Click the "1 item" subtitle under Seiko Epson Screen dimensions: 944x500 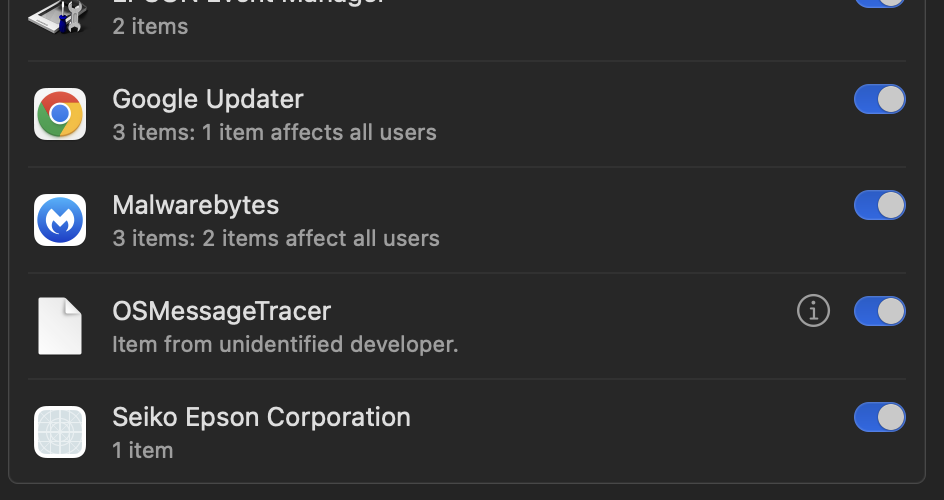pyautogui.click(x=143, y=450)
